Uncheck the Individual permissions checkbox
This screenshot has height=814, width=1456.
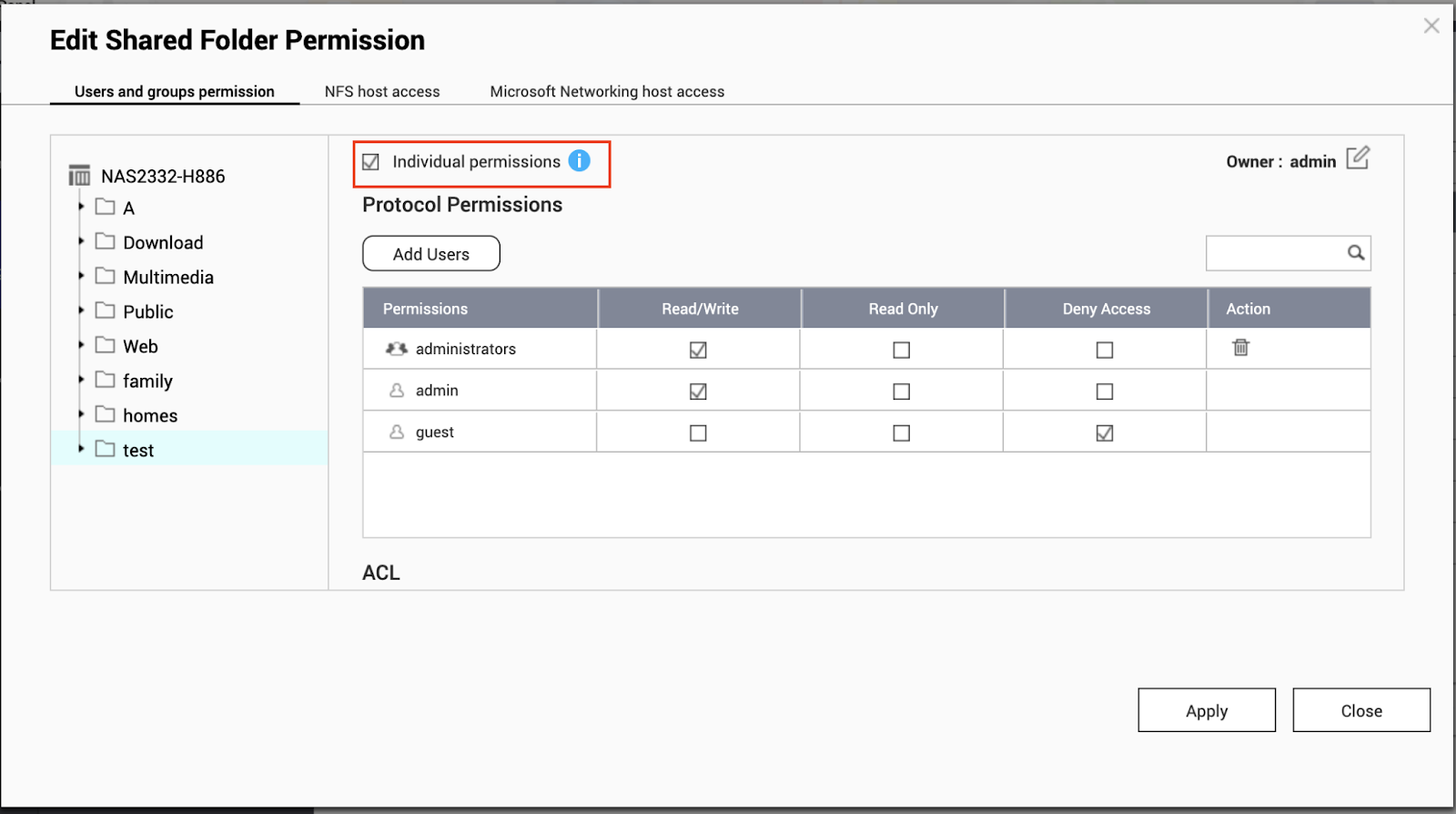click(x=370, y=162)
